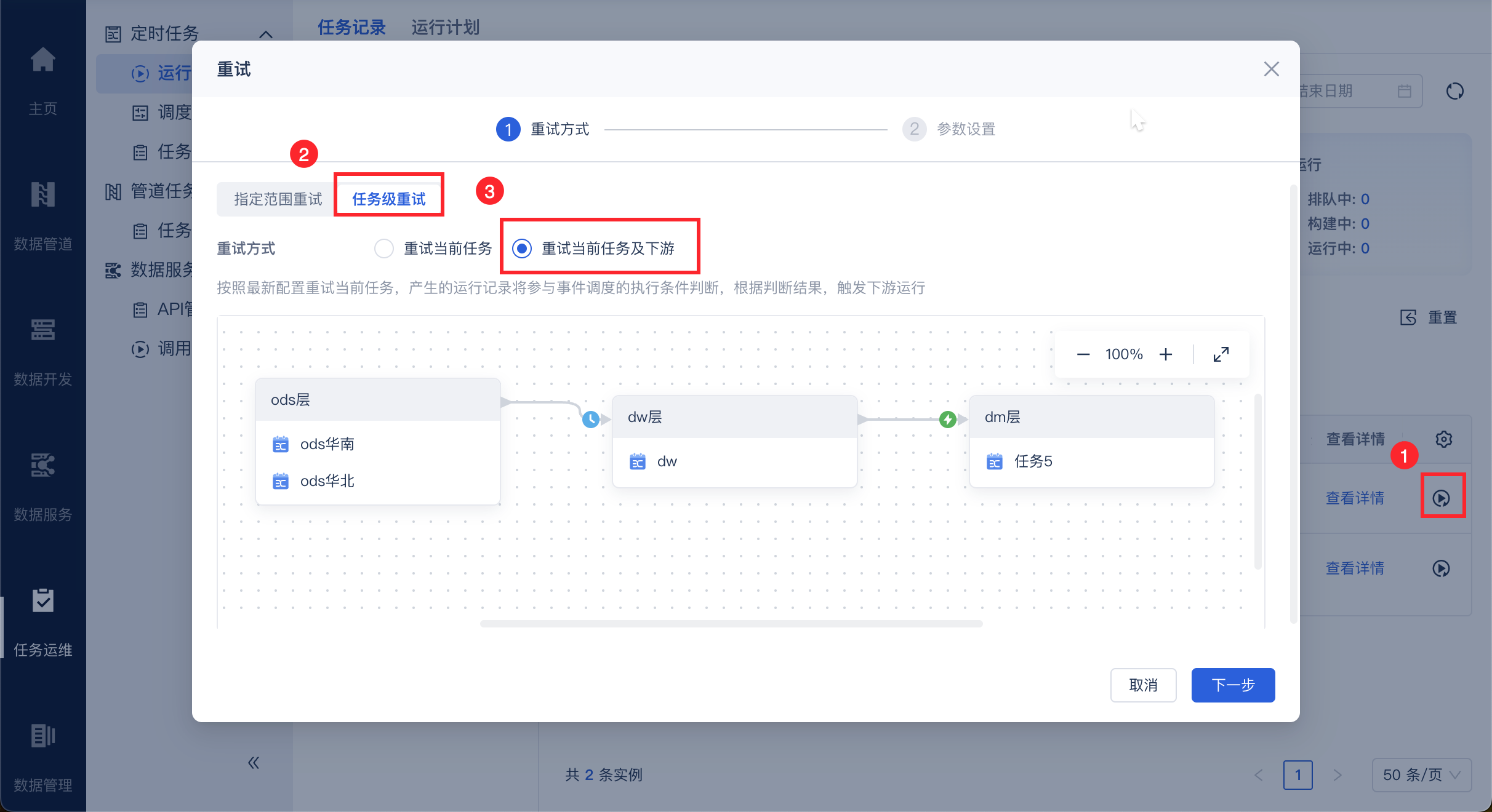Click the 取消 button
The width and height of the screenshot is (1492, 812).
tap(1143, 685)
